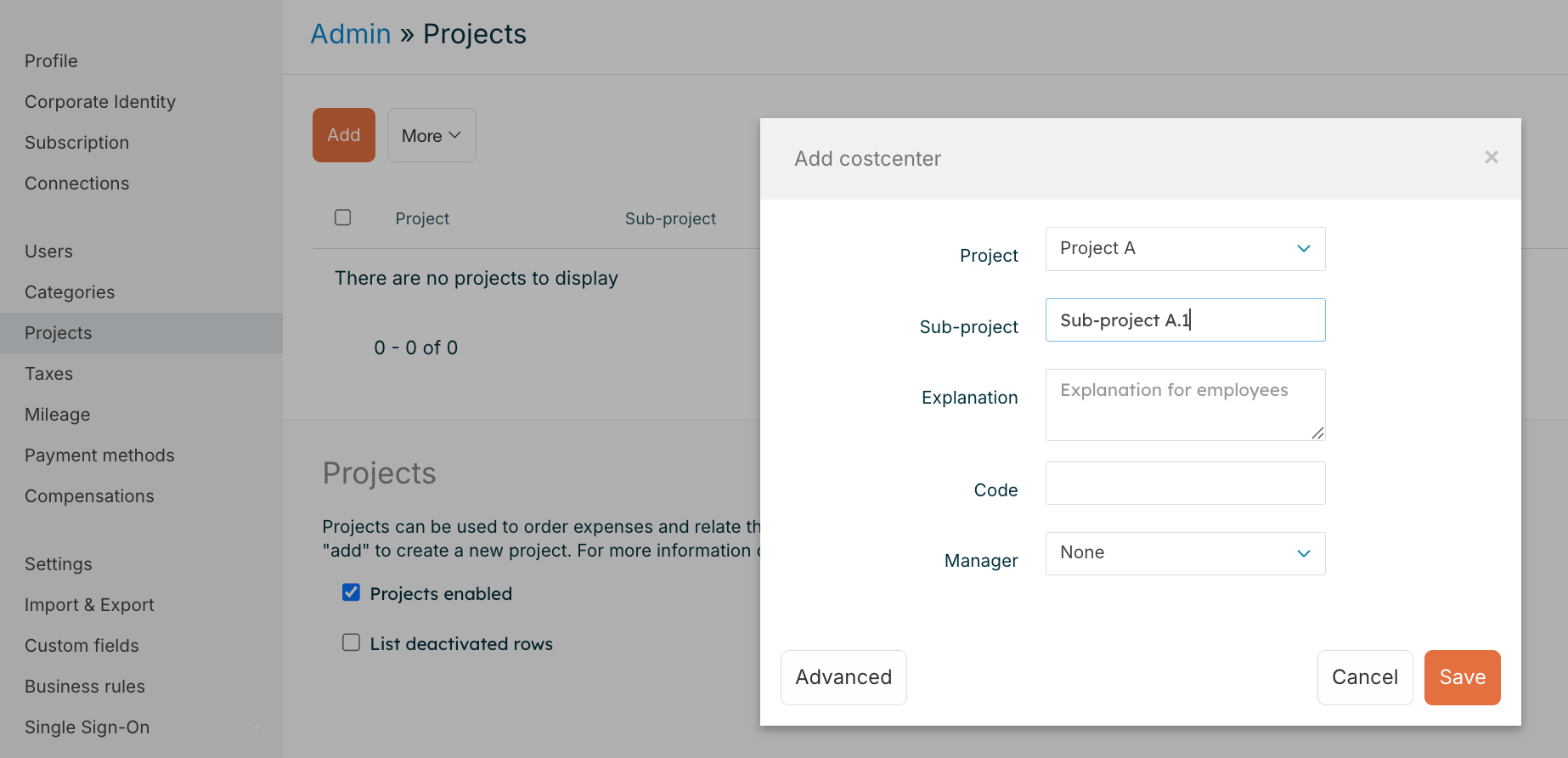
Task: Click into the Sub-project text field
Action: [1185, 320]
